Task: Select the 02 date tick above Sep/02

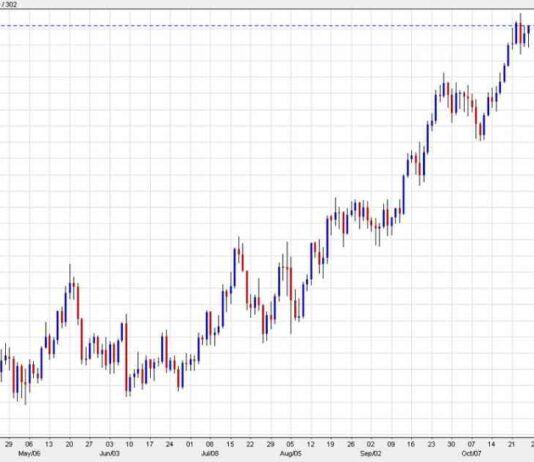Action: click(x=371, y=444)
